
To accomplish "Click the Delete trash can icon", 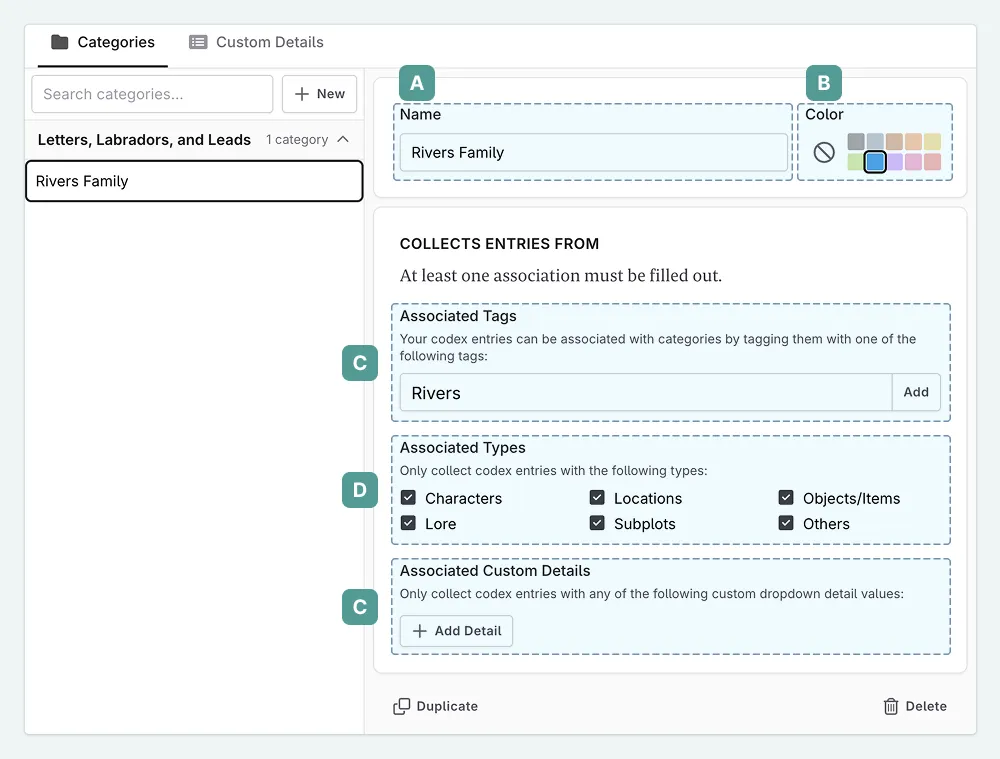I will [x=891, y=706].
